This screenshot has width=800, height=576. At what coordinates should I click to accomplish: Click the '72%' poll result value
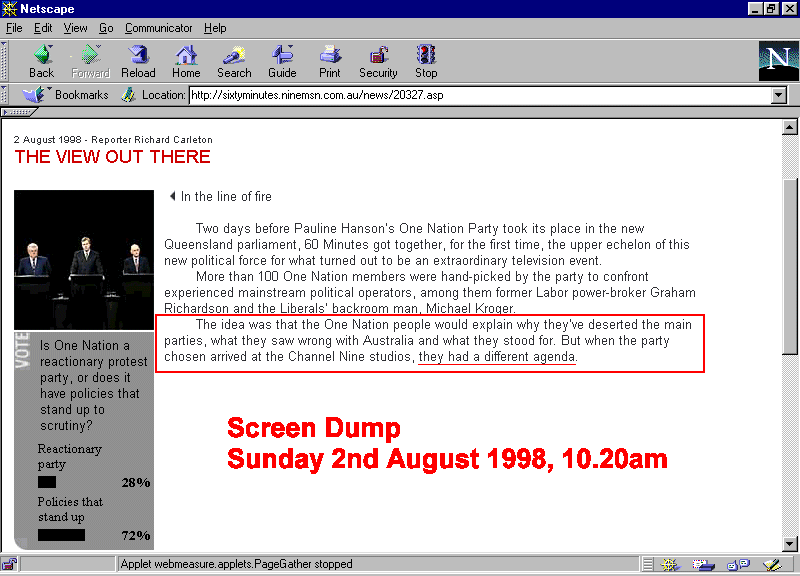click(136, 535)
